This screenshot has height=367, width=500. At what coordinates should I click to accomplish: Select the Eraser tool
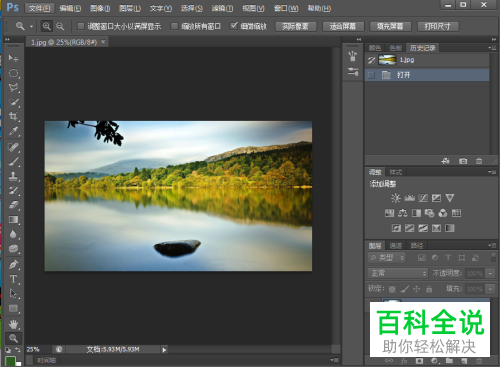coord(13,205)
